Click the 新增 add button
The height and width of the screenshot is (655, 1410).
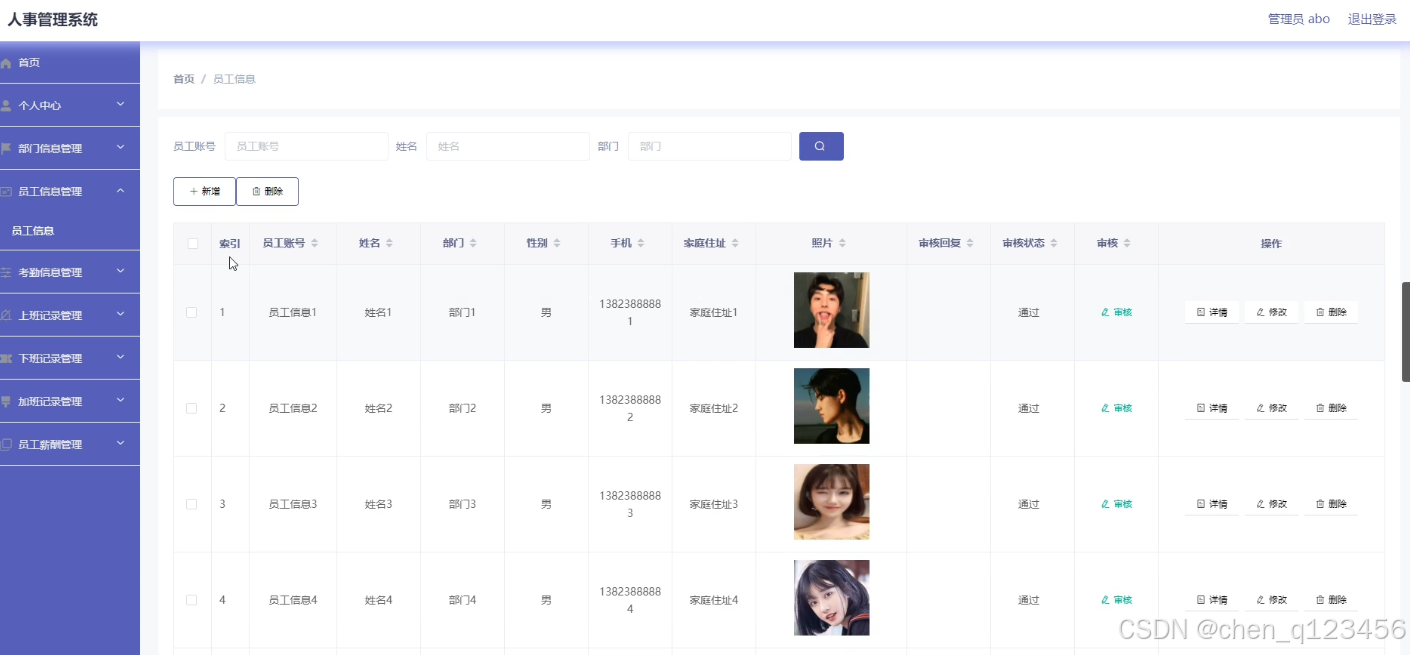coord(204,191)
